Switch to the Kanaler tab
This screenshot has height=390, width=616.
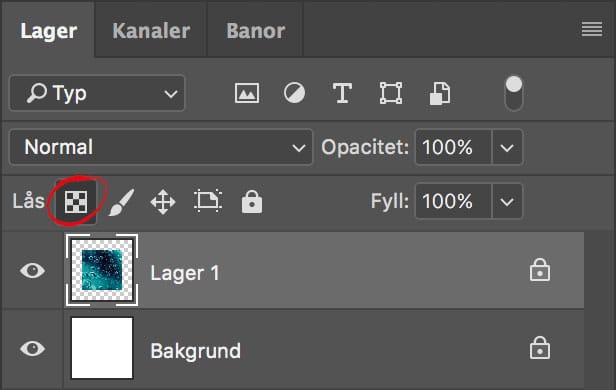click(x=151, y=31)
